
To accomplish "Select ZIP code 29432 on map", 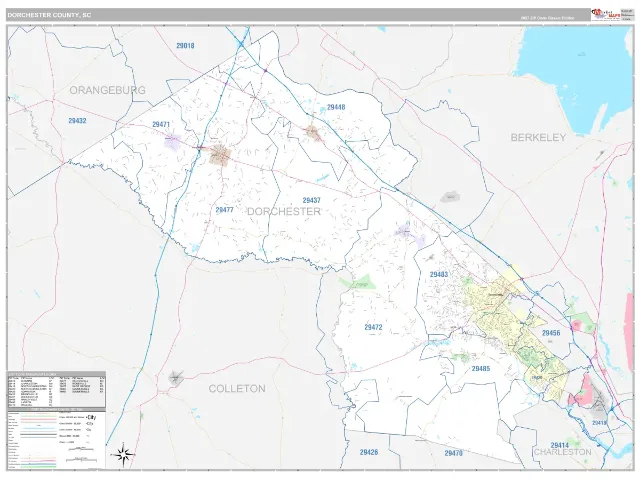I will click(77, 121).
